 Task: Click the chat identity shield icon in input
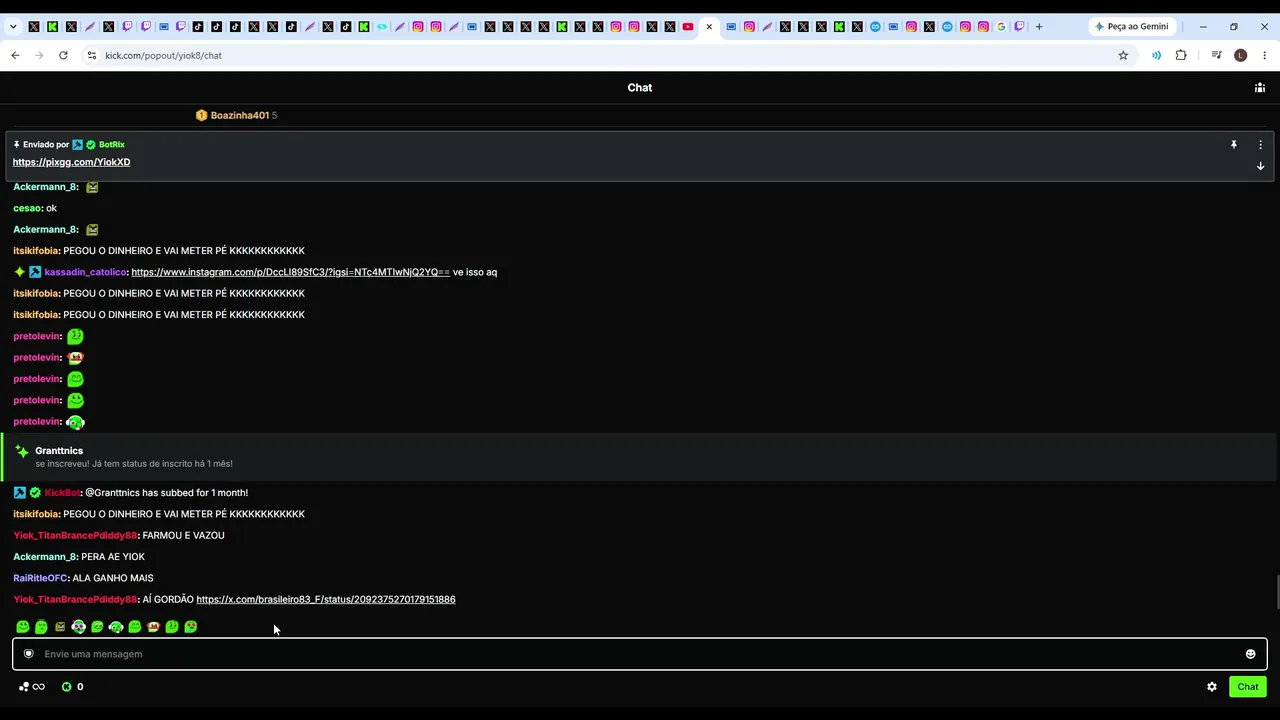tap(28, 654)
